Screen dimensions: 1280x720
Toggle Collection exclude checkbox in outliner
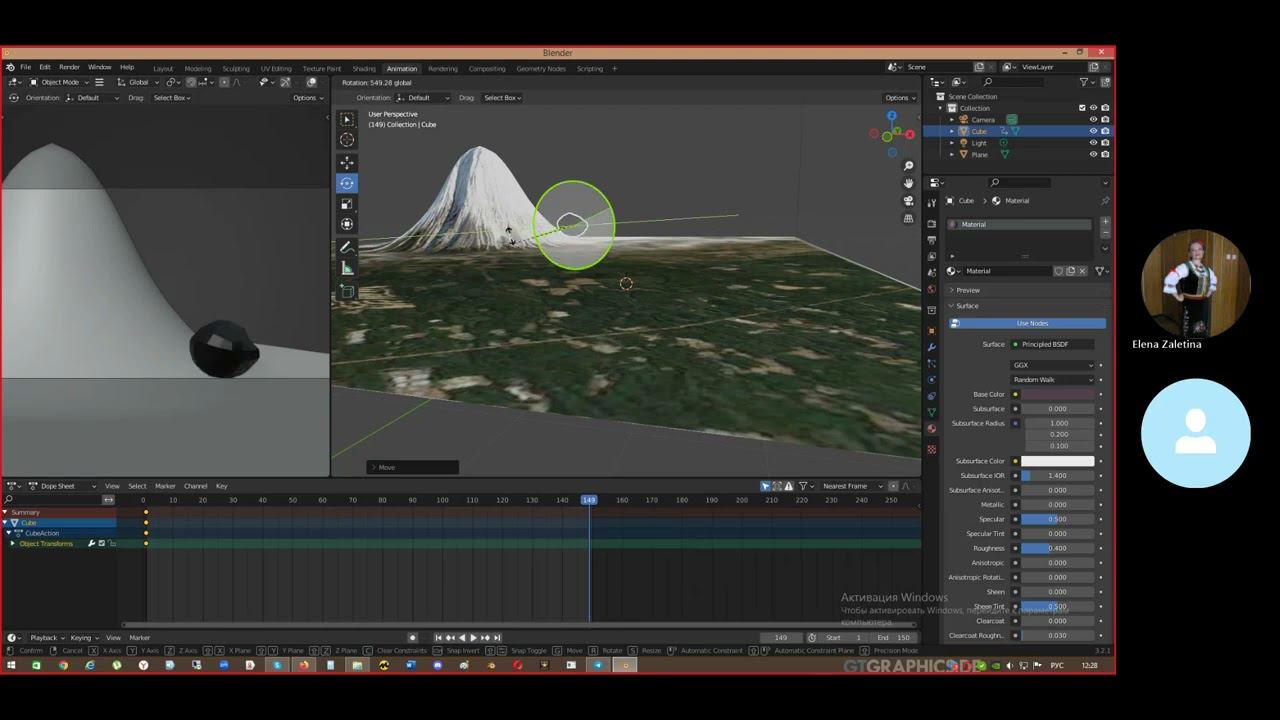coord(1082,108)
